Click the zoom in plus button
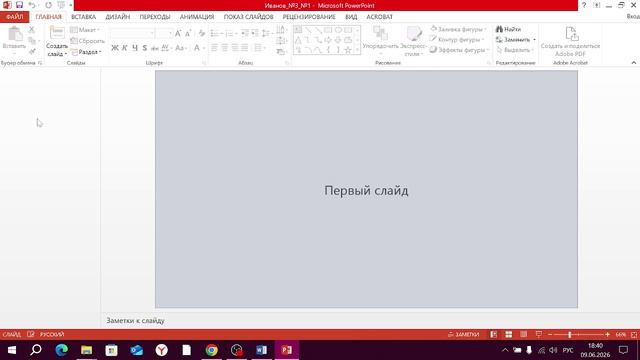This screenshot has height=360, width=640. coord(607,334)
